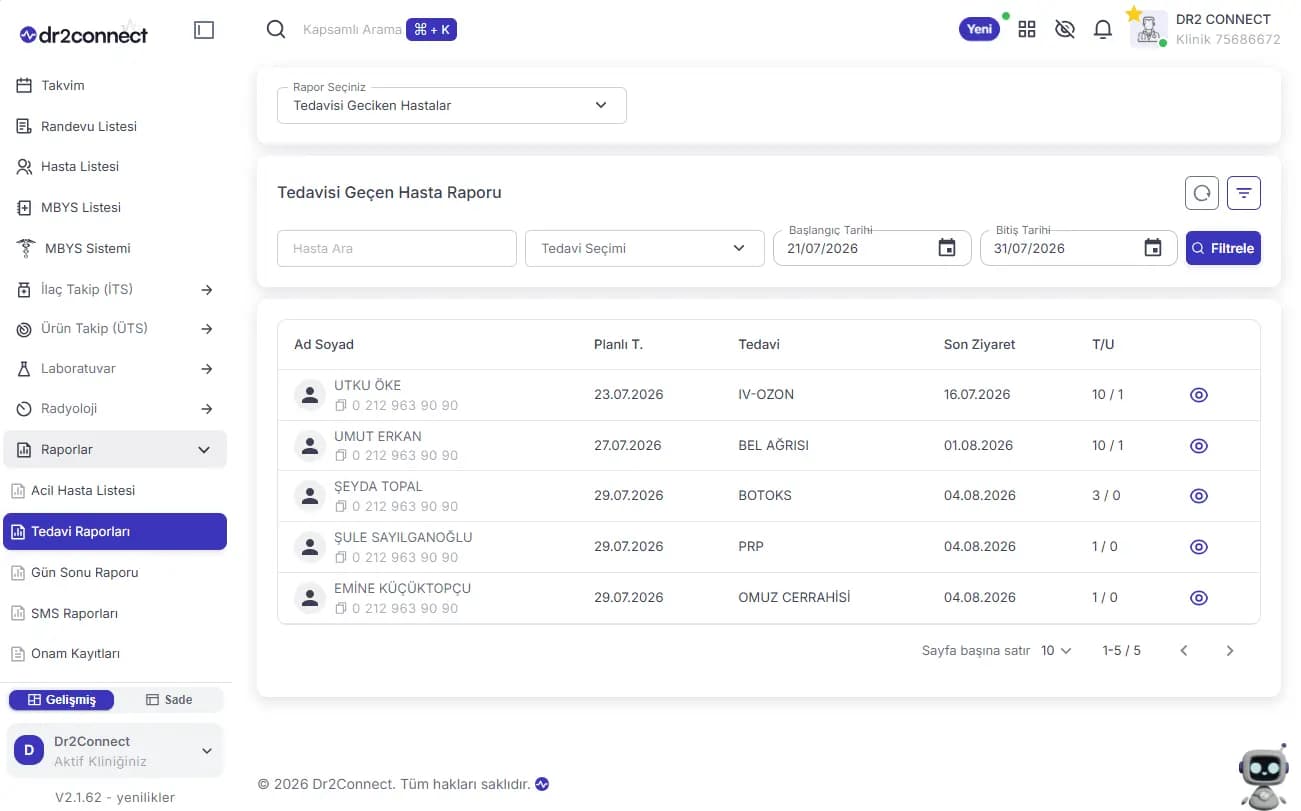View details for UMUT ERKAN row

(x=1199, y=446)
